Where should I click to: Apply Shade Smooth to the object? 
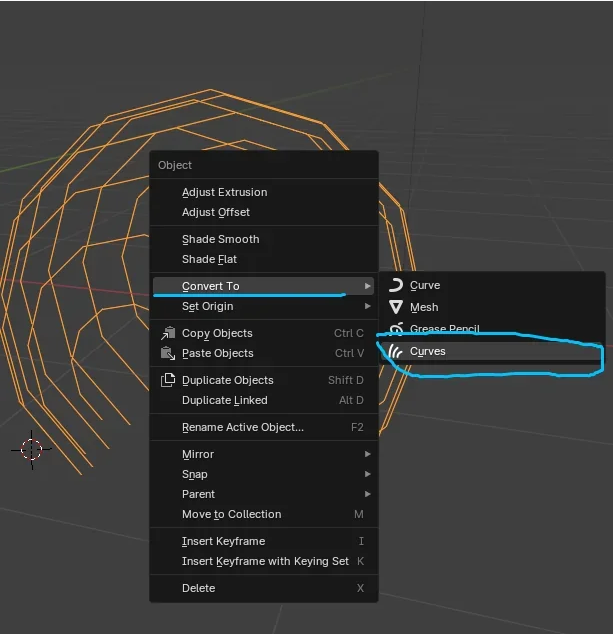tap(264, 239)
